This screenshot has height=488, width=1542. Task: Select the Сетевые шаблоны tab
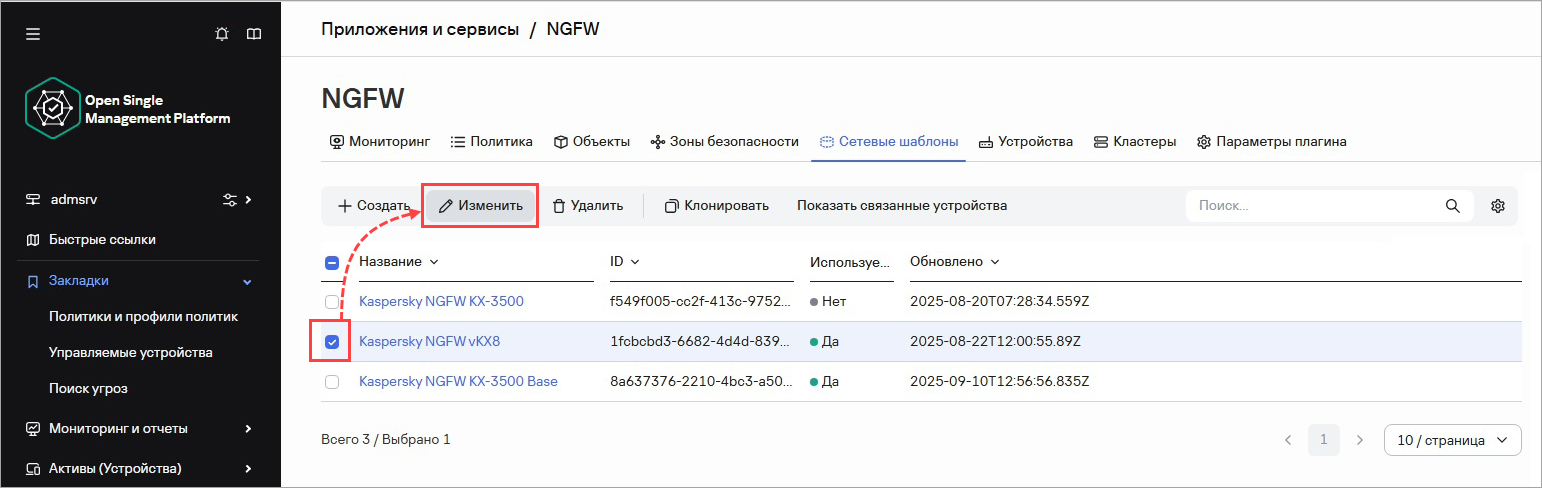(x=889, y=142)
